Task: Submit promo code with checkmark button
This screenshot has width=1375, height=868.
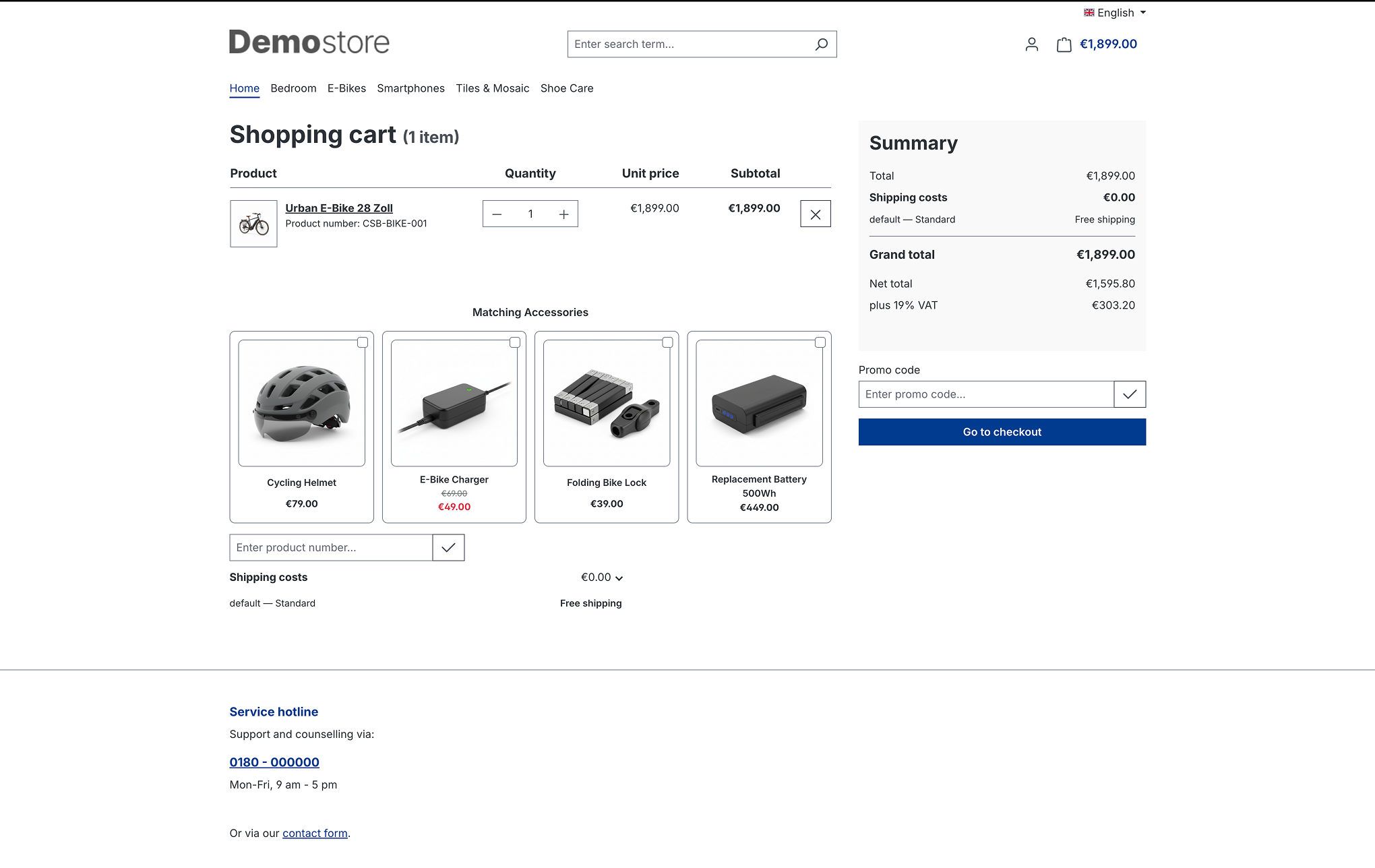Action: click(1130, 394)
